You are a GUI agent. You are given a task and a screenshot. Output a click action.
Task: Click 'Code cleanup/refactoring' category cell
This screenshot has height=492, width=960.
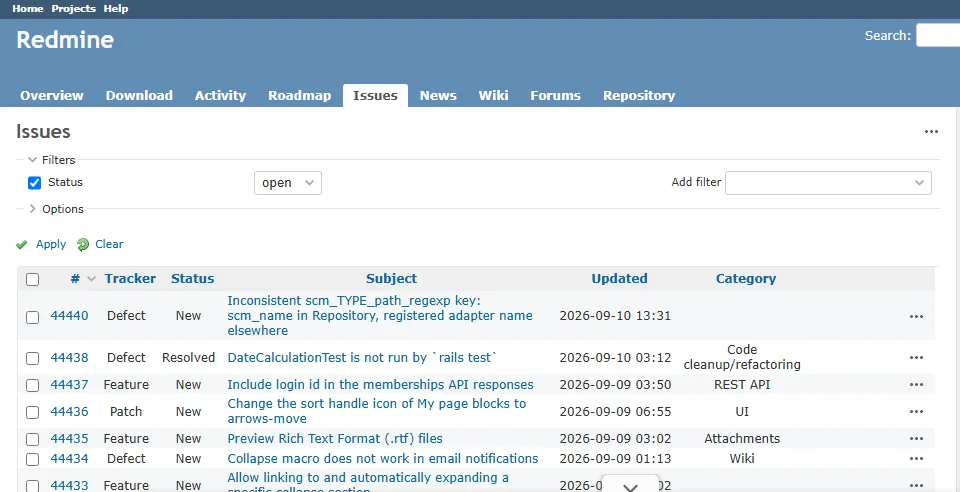pos(742,357)
